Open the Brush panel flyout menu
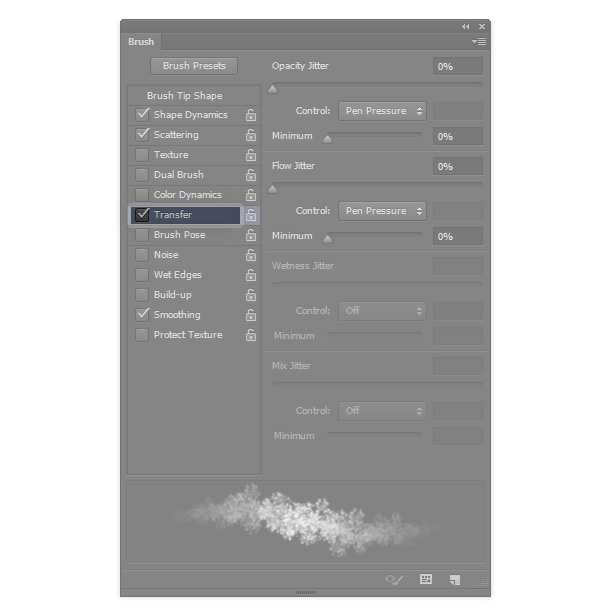The height and width of the screenshot is (613, 600). coord(479,42)
